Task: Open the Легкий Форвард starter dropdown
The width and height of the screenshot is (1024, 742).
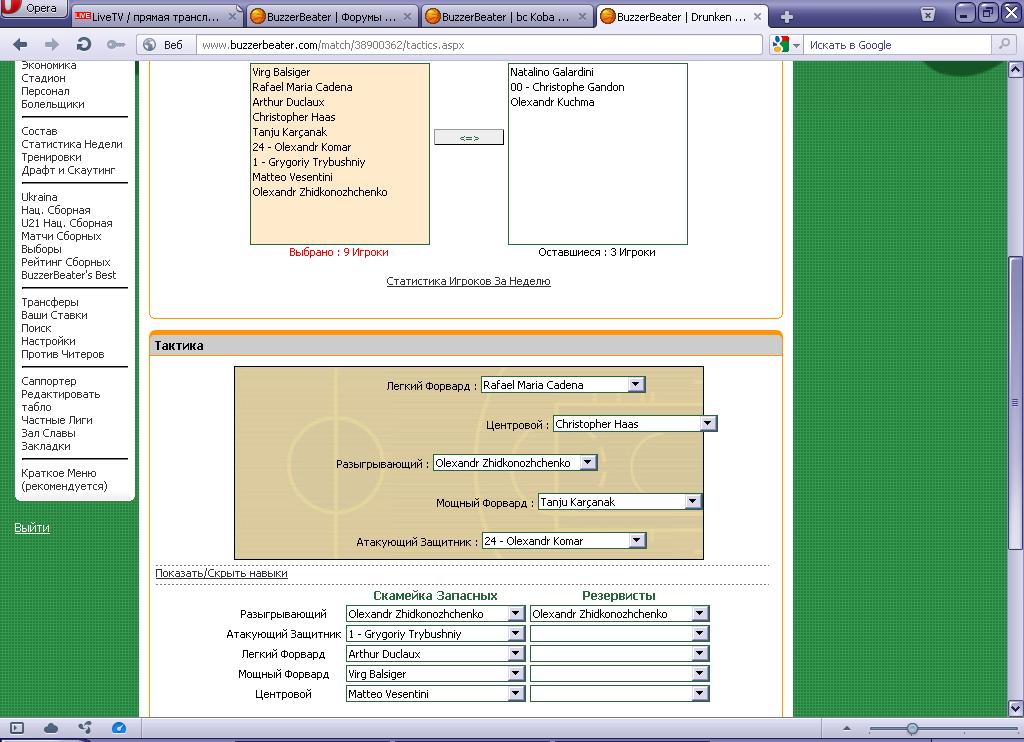Action: click(x=563, y=385)
